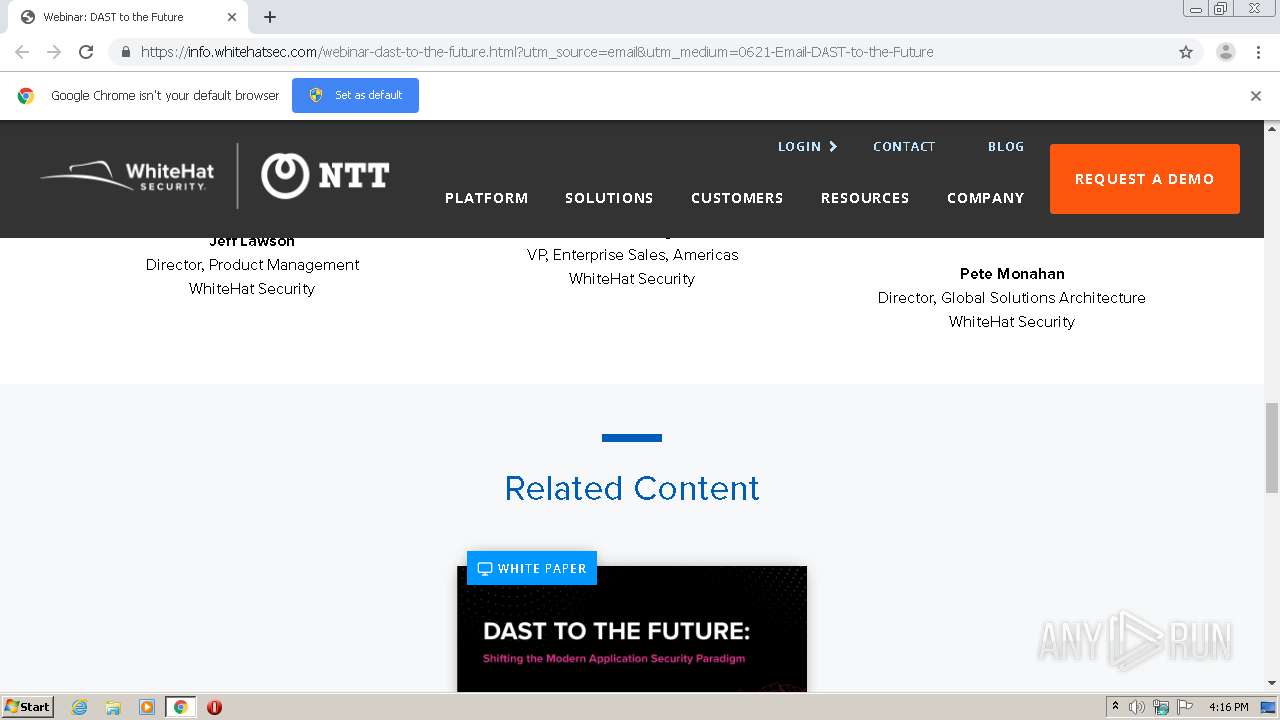The width and height of the screenshot is (1280, 720).
Task: Click Director, Product Management text
Action: [252, 264]
